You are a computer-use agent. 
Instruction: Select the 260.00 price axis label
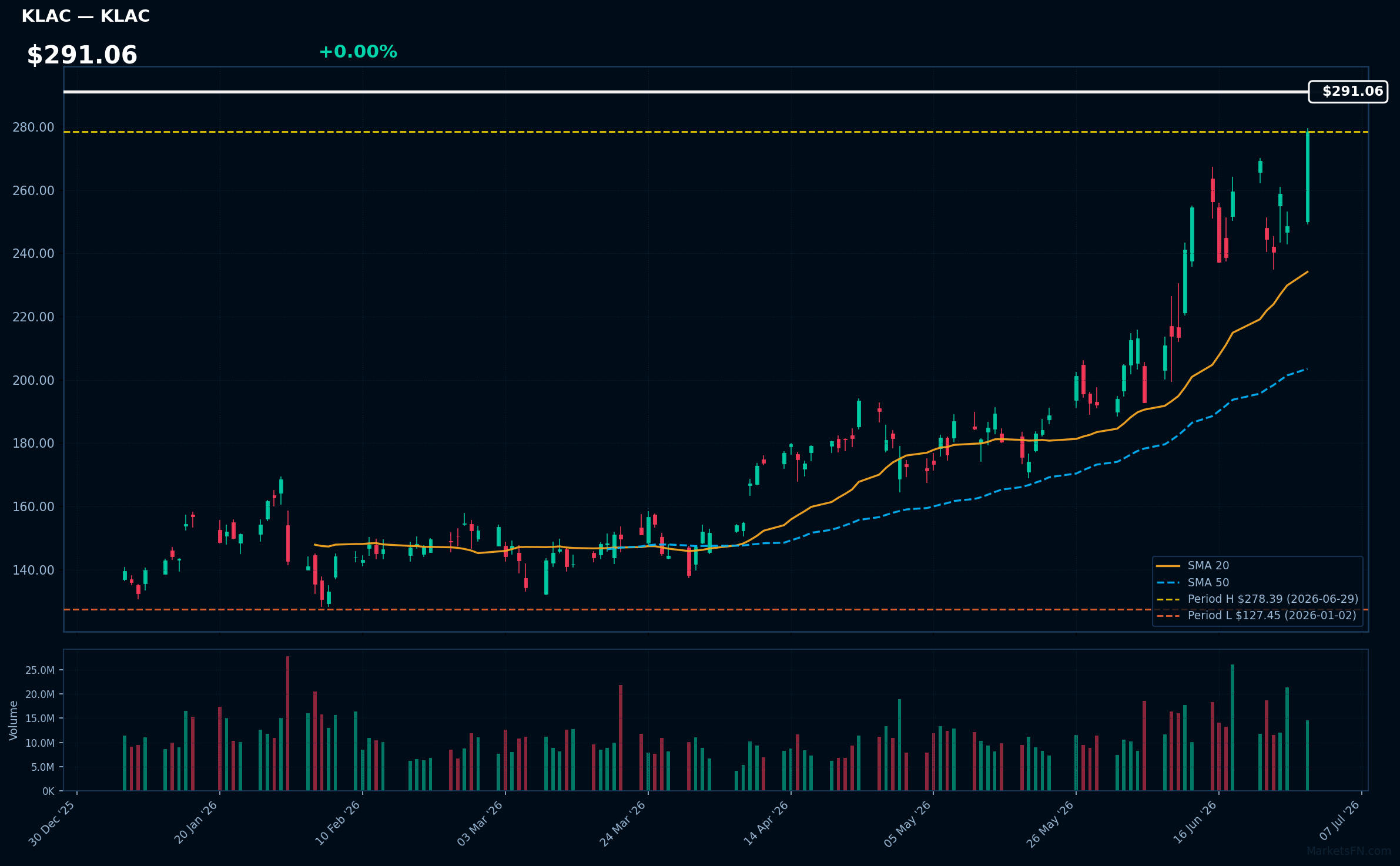(x=34, y=191)
